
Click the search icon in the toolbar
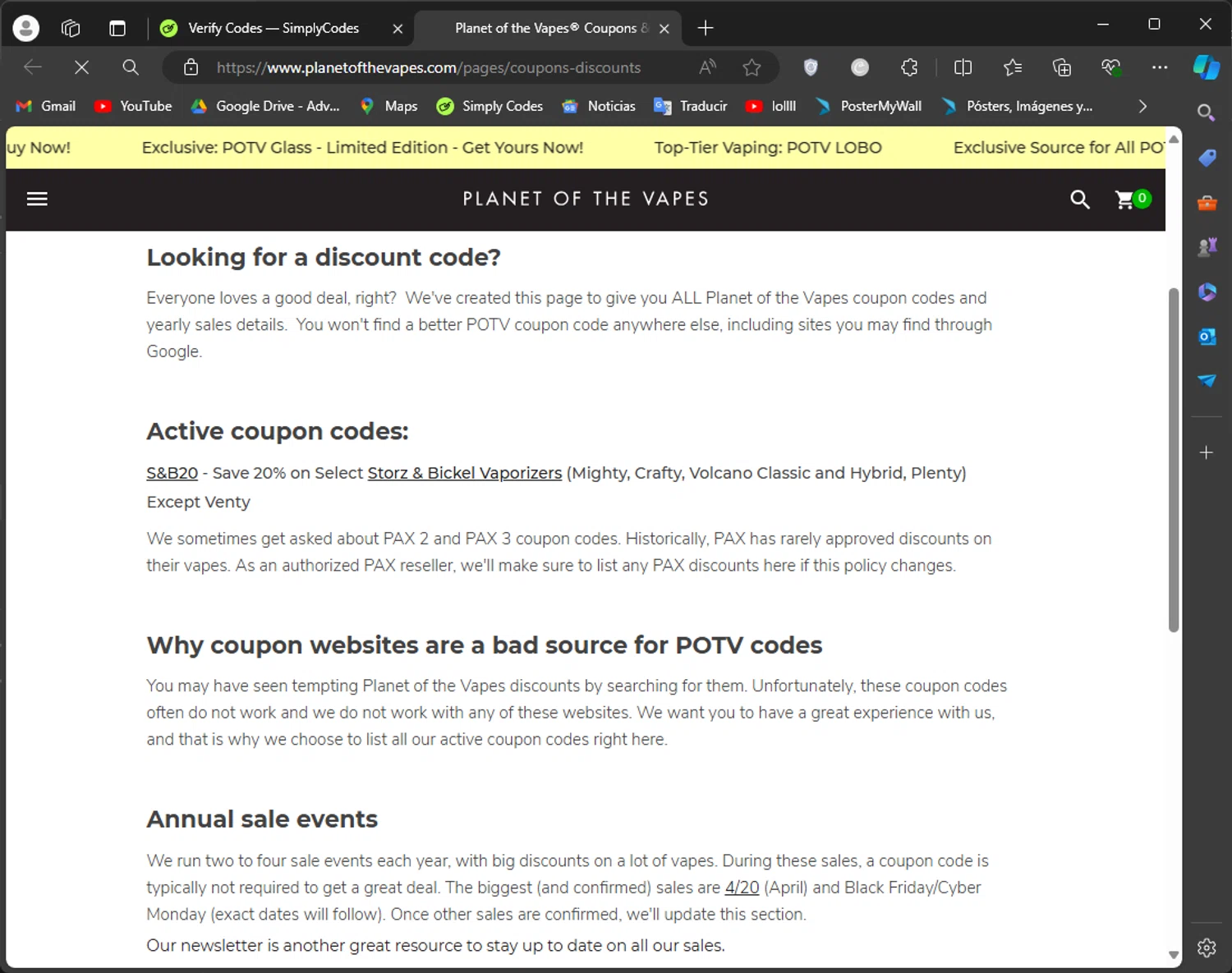130,67
